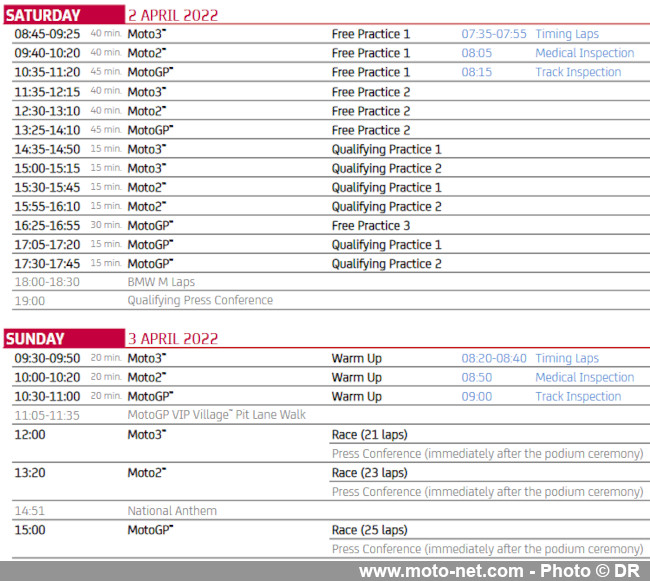650x581 pixels.
Task: Click '15:55-16:10' time cell
Action: 47,206
